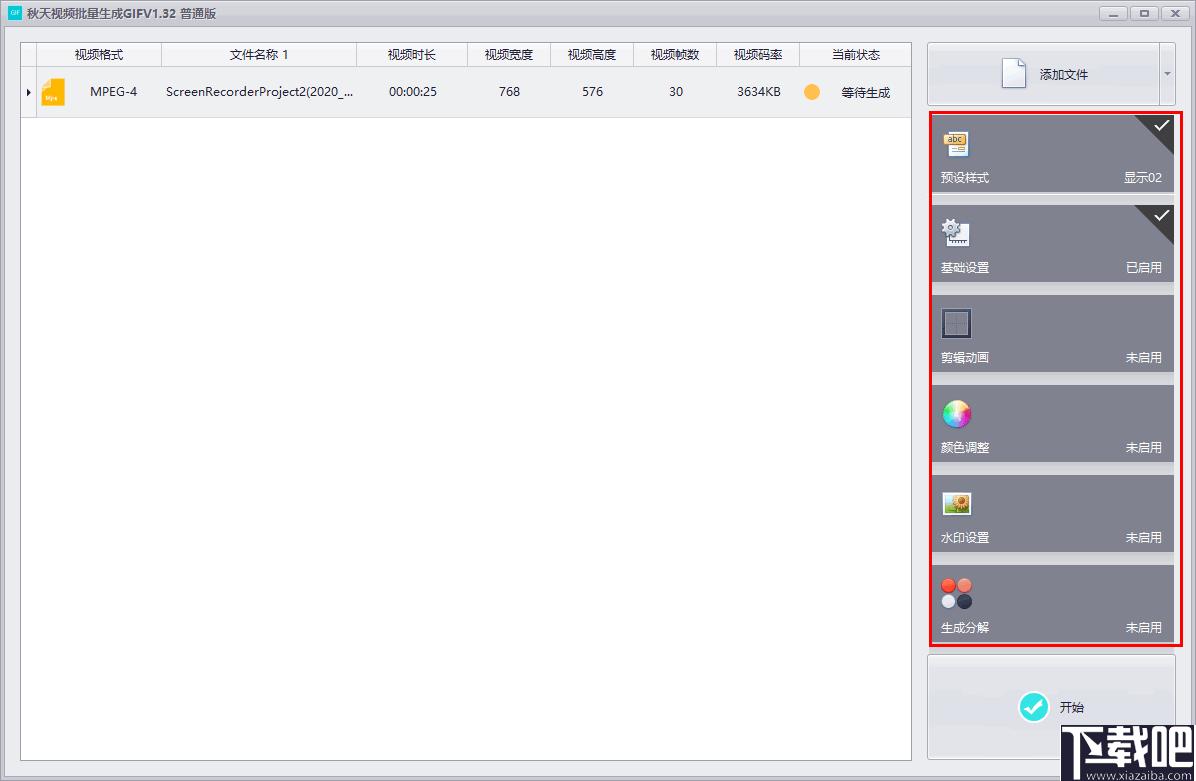
Task: Sort by 视频时长 column header
Action: (412, 55)
